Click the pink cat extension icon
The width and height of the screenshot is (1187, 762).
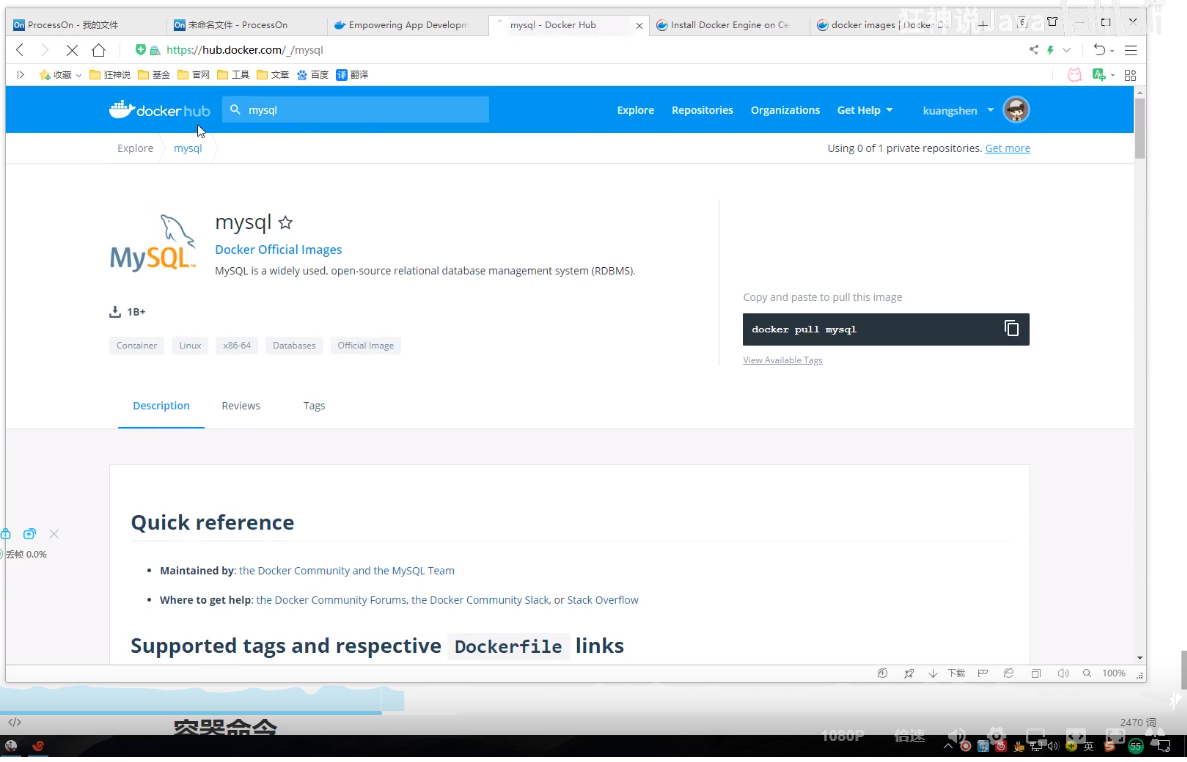coord(1074,75)
